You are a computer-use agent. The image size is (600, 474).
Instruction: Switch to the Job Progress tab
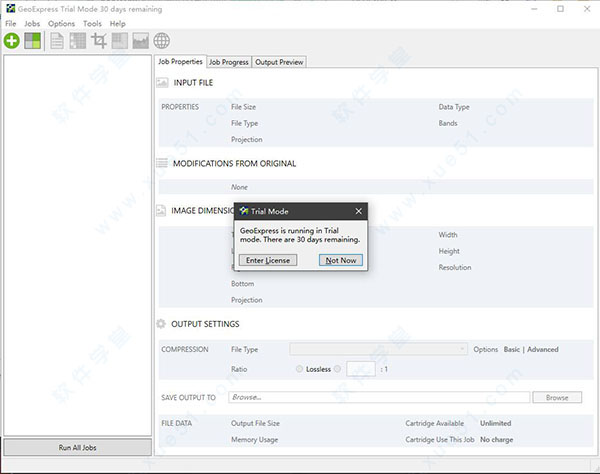click(x=228, y=62)
